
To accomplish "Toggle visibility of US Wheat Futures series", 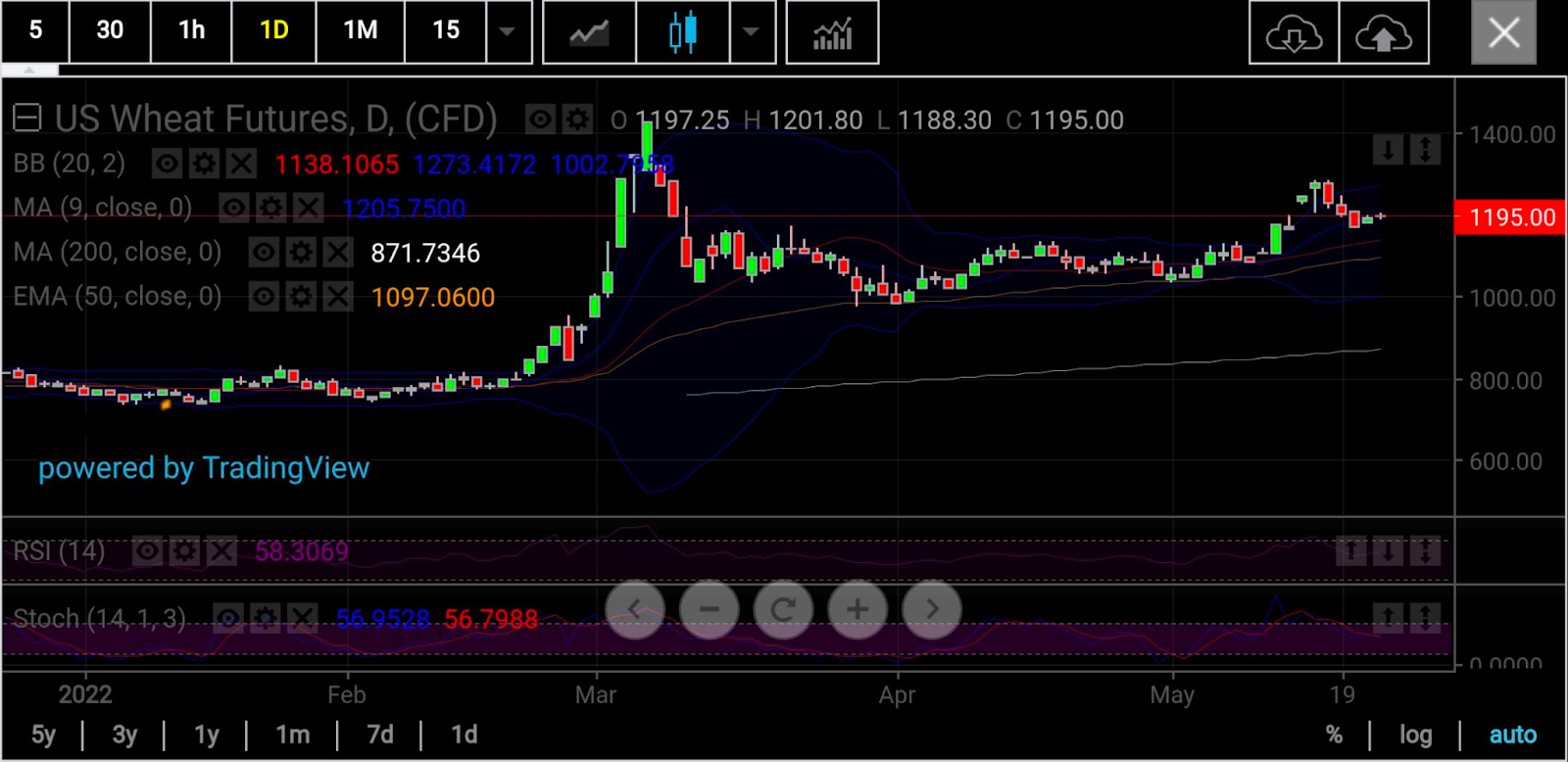I will (x=540, y=119).
